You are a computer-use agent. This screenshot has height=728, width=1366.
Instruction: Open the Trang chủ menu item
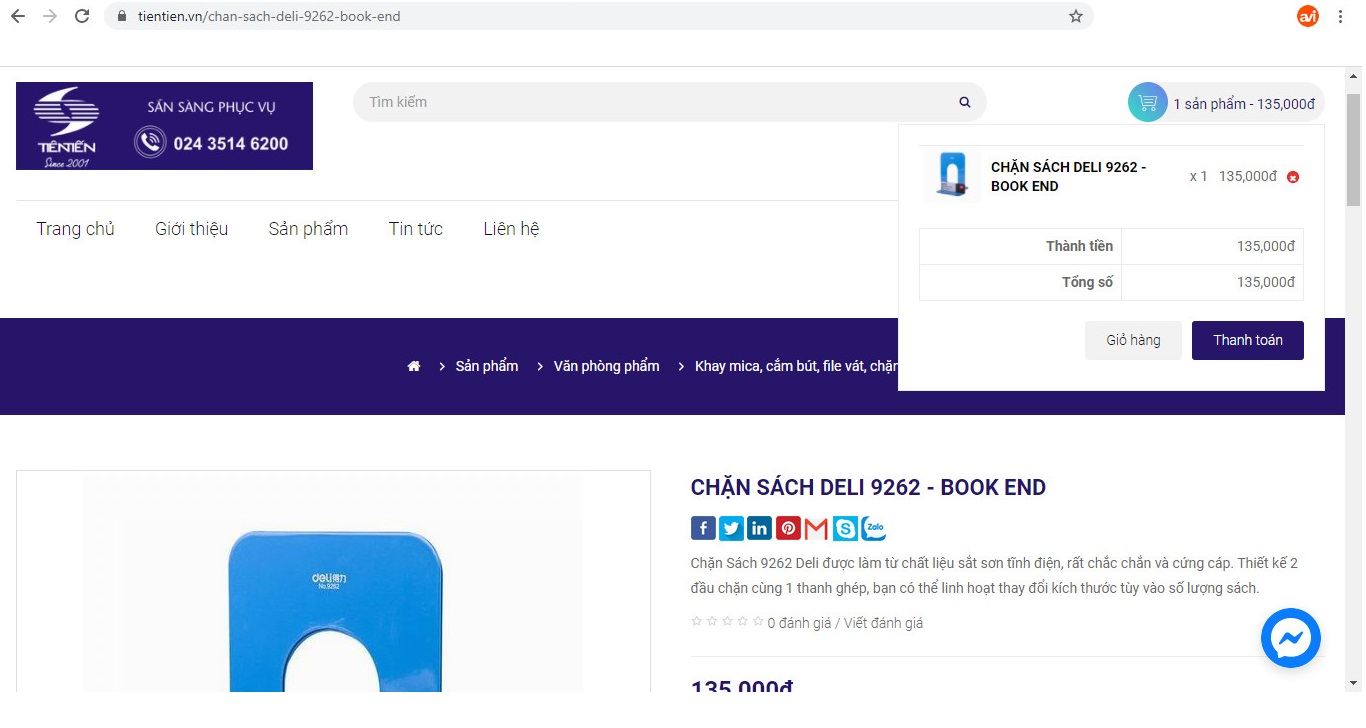(x=76, y=229)
